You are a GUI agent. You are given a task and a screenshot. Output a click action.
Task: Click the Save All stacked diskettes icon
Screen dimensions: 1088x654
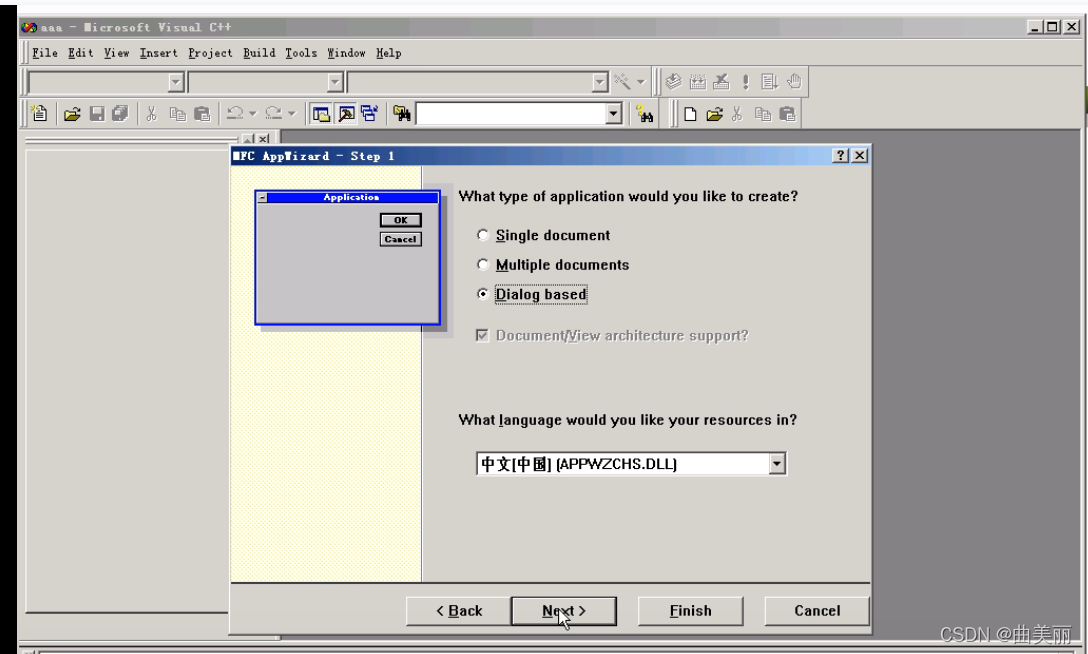coord(120,114)
